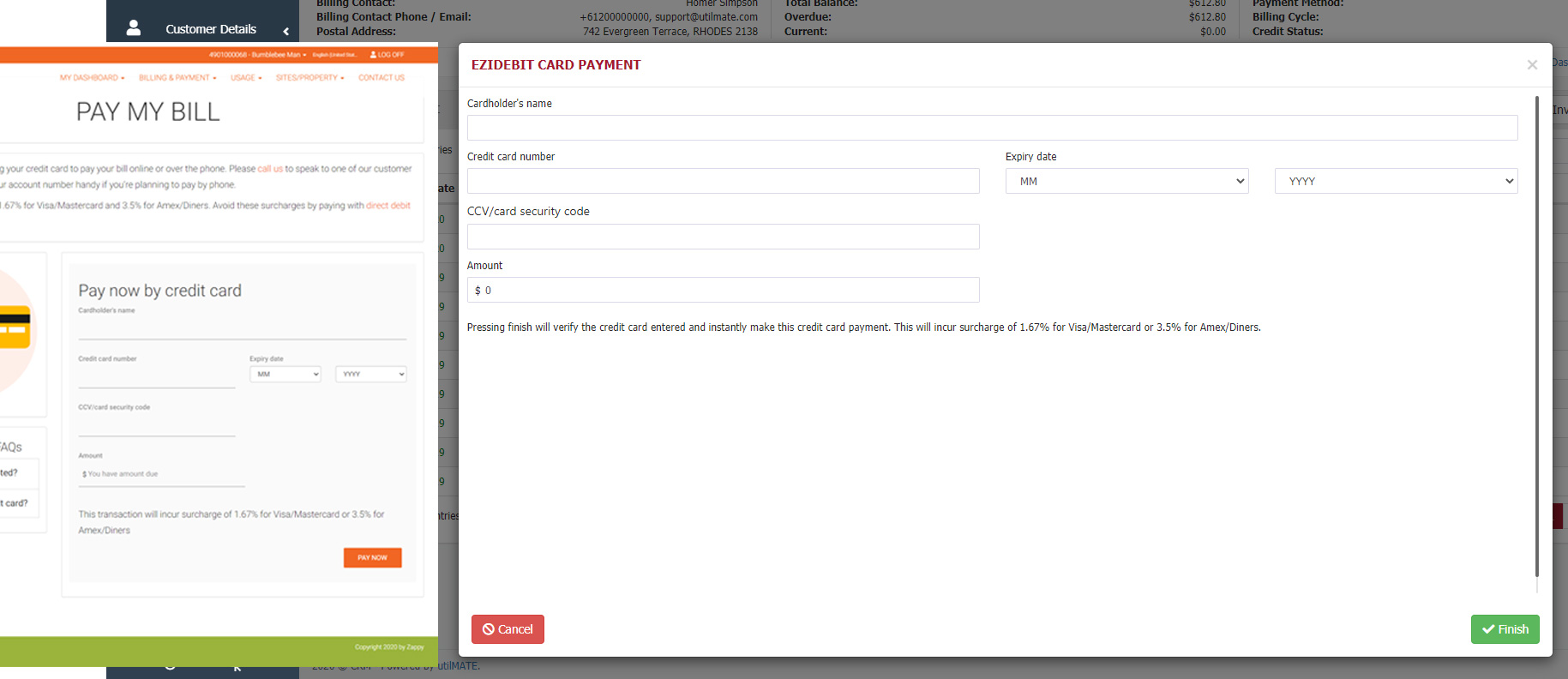The image size is (1568, 679).
Task: Collapse the Customer Details sidebar chevron
Action: [x=285, y=31]
